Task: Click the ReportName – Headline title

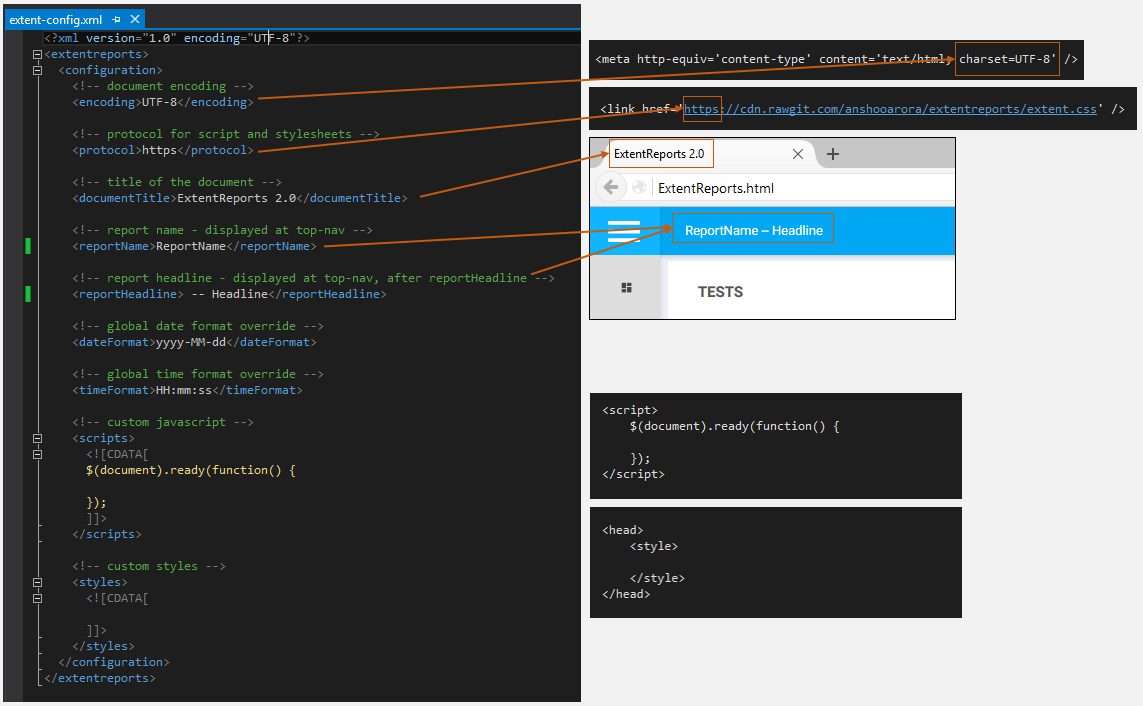Action: coord(753,231)
